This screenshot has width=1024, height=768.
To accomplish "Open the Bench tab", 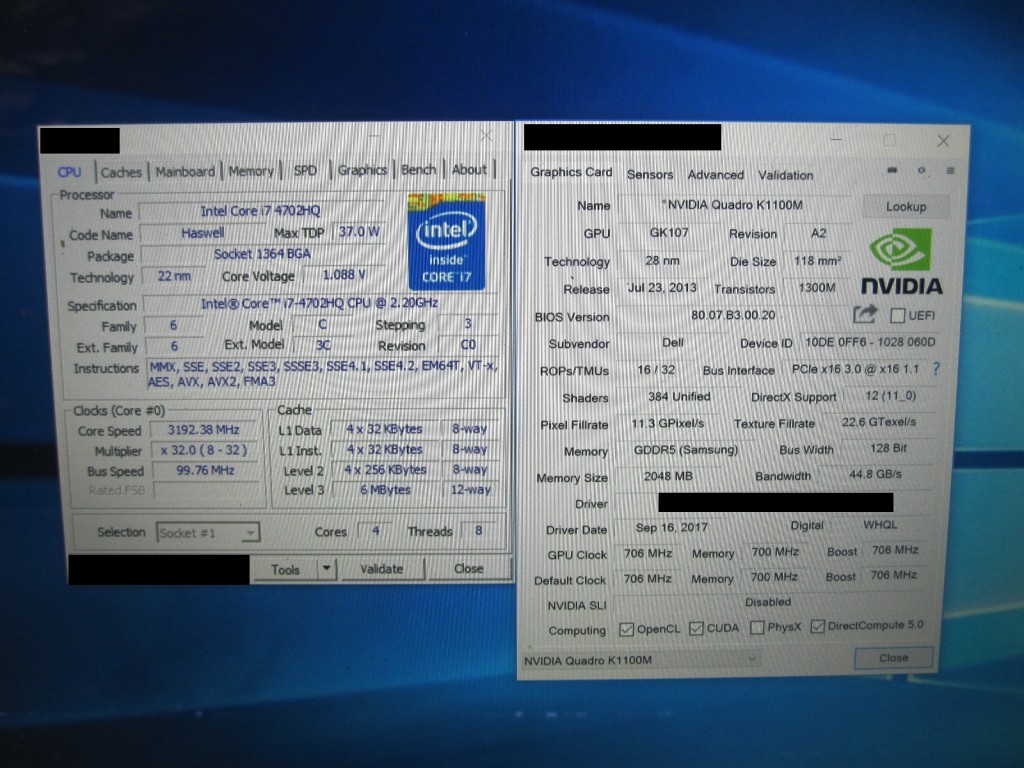I will 418,170.
